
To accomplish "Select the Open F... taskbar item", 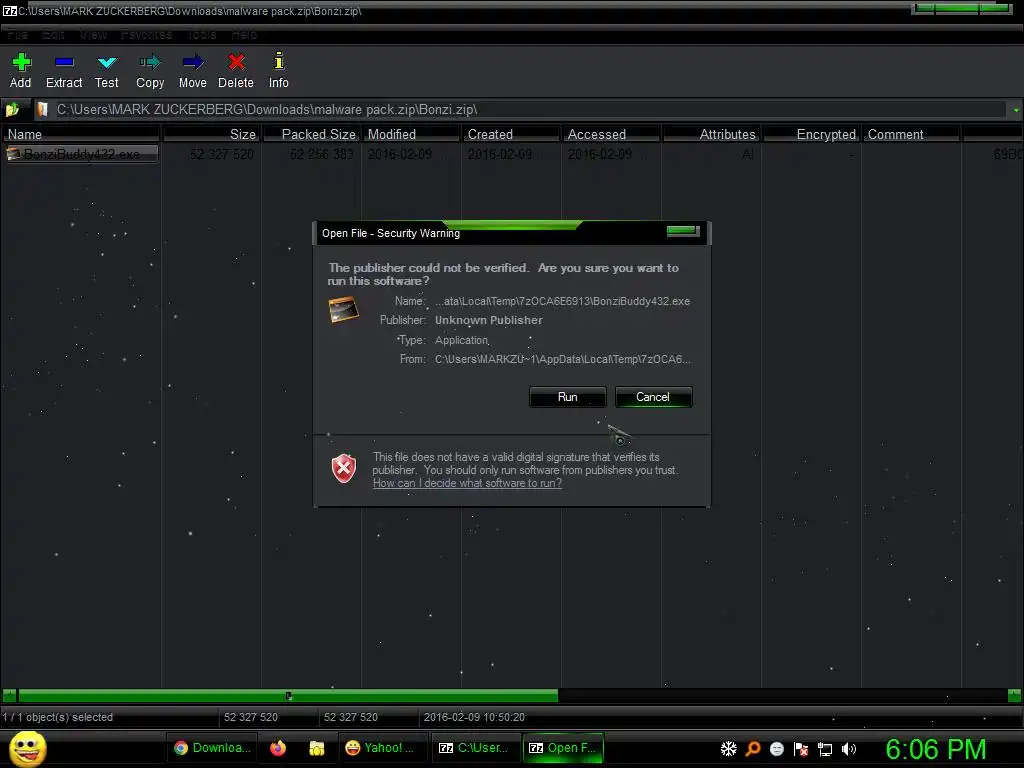I will pos(564,748).
